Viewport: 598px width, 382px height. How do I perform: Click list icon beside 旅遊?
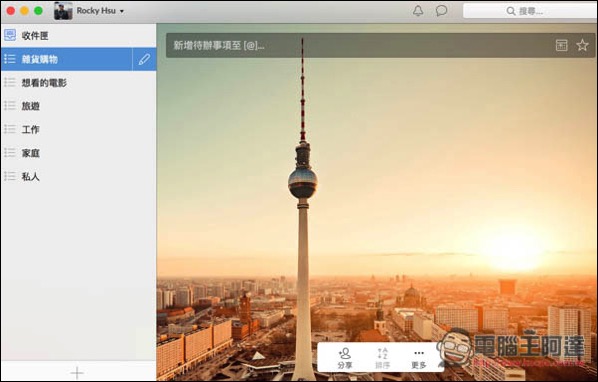coord(10,106)
